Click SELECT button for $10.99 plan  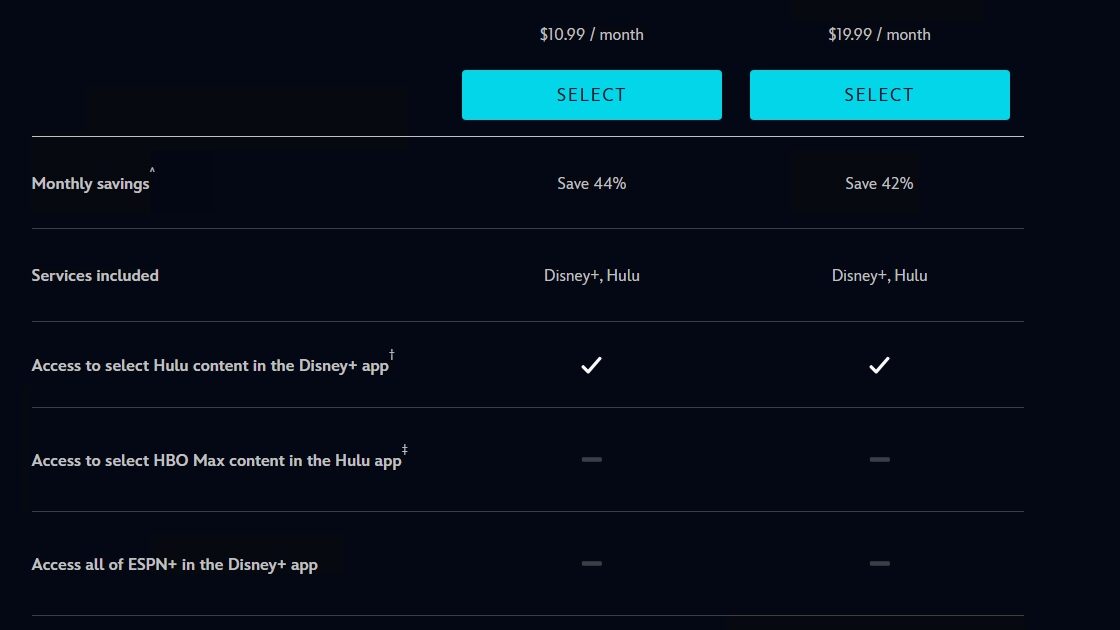pos(591,95)
